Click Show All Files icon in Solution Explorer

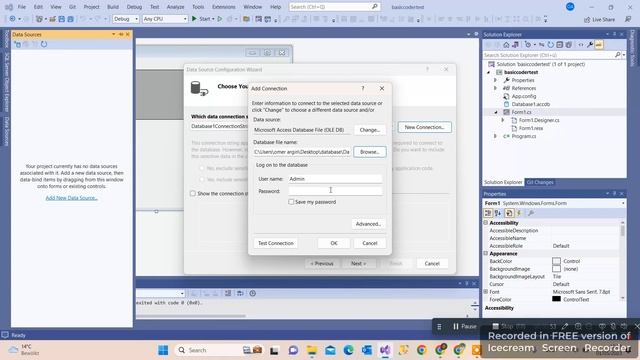tap(569, 45)
